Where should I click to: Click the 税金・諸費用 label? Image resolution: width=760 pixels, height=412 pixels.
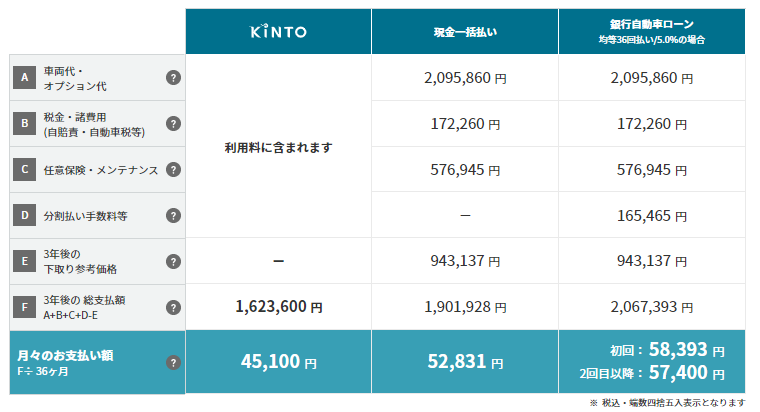[x=94, y=125]
